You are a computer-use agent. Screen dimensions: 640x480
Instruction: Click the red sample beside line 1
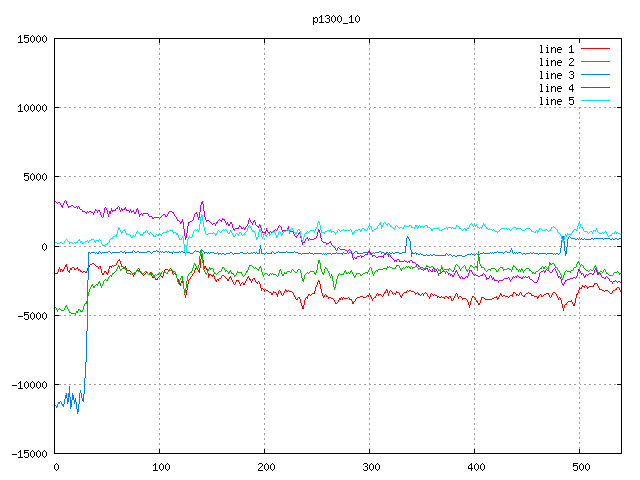(x=595, y=49)
